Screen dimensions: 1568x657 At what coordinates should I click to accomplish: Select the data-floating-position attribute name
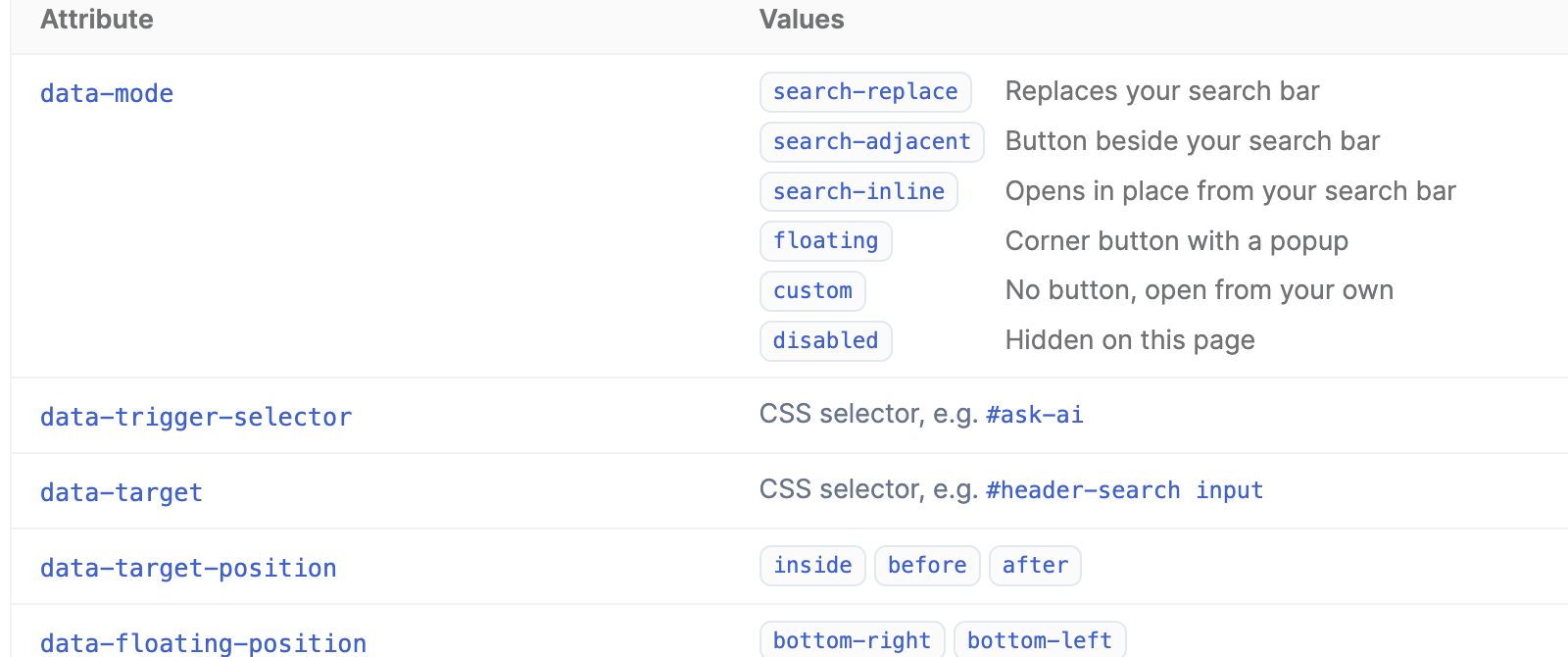tap(203, 643)
